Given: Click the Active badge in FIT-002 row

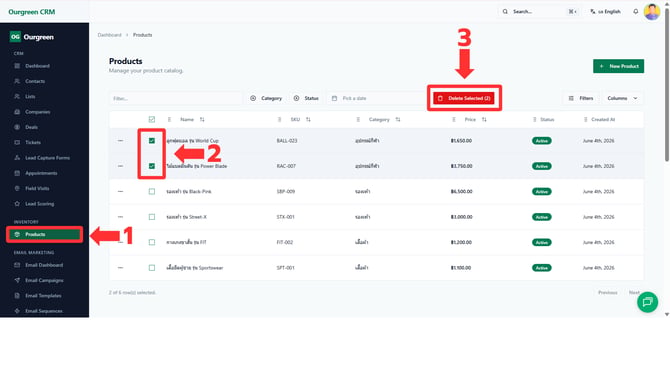Looking at the screenshot, I should click(541, 242).
